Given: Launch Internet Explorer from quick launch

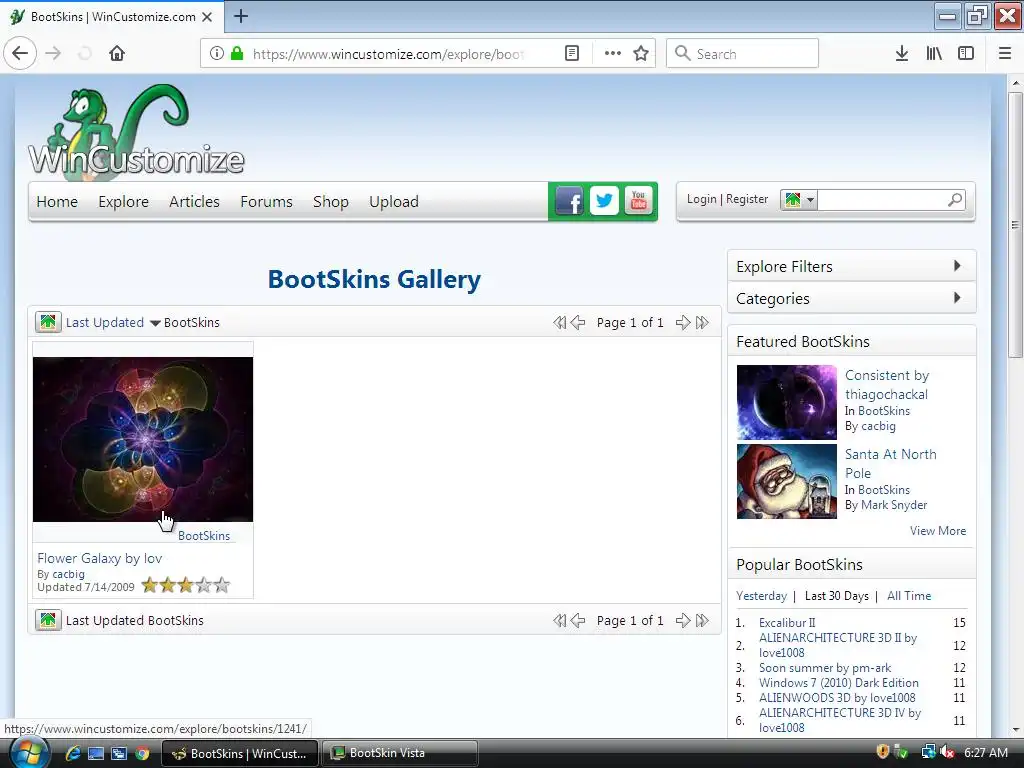Looking at the screenshot, I should 73,753.
